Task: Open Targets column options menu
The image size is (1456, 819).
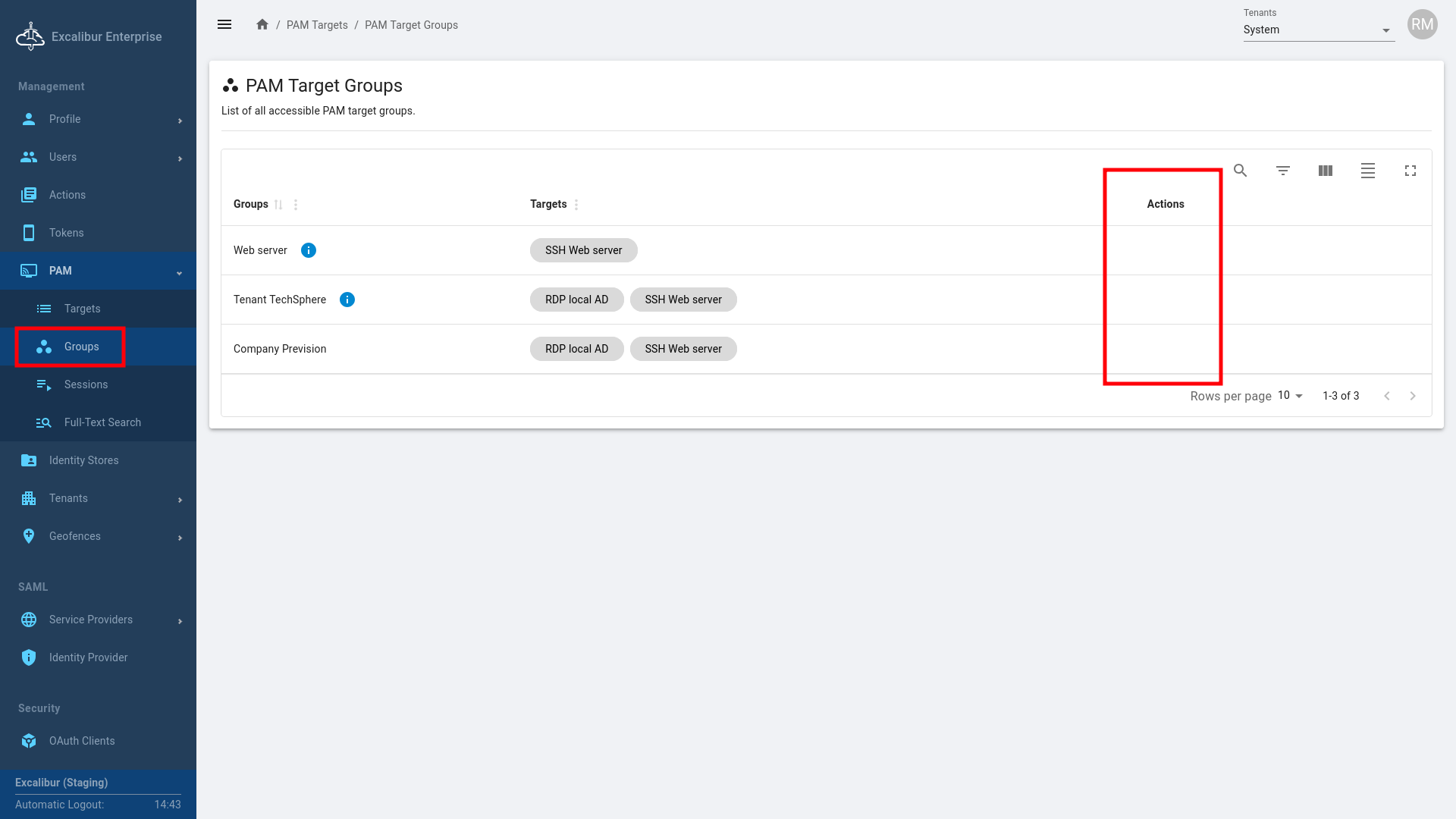Action: coord(576,205)
